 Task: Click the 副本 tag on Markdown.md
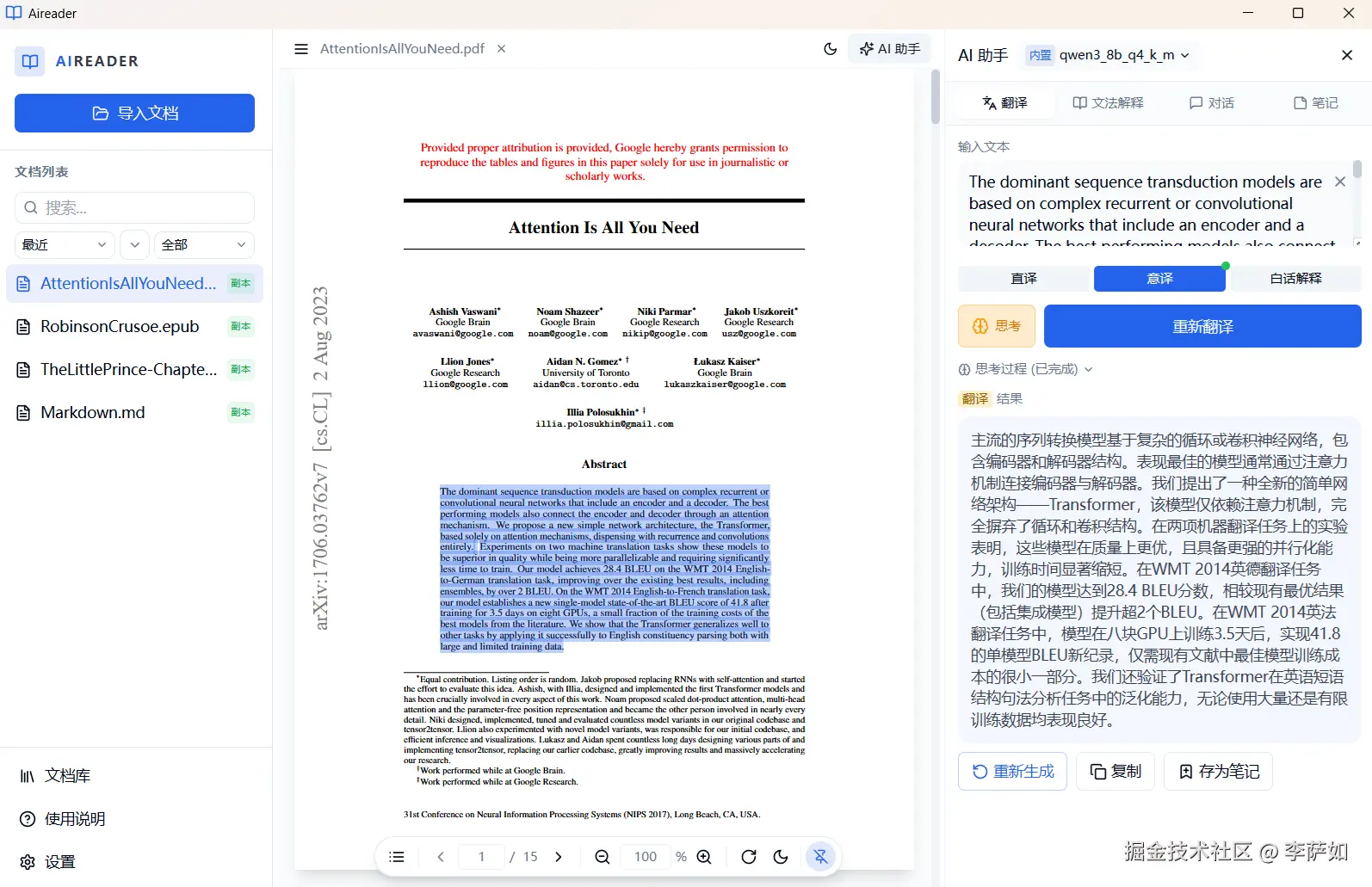tap(241, 412)
